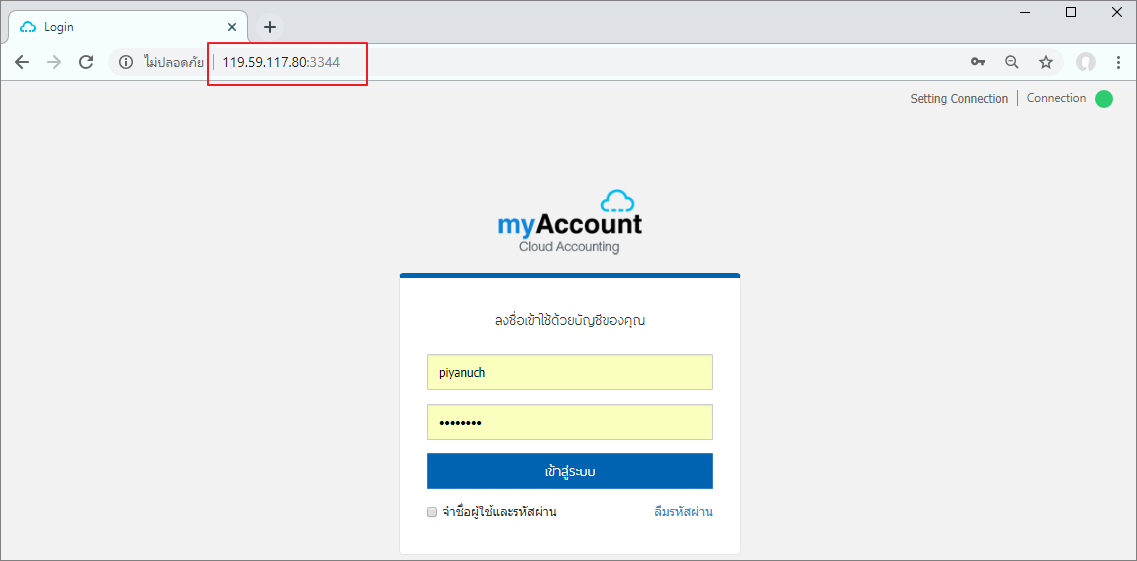Screen dimensions: 1137x561
Task: Click the ลงชื่อเข้าใช้ด้วยบัญชีของคุณ heading text
Action: (570, 320)
